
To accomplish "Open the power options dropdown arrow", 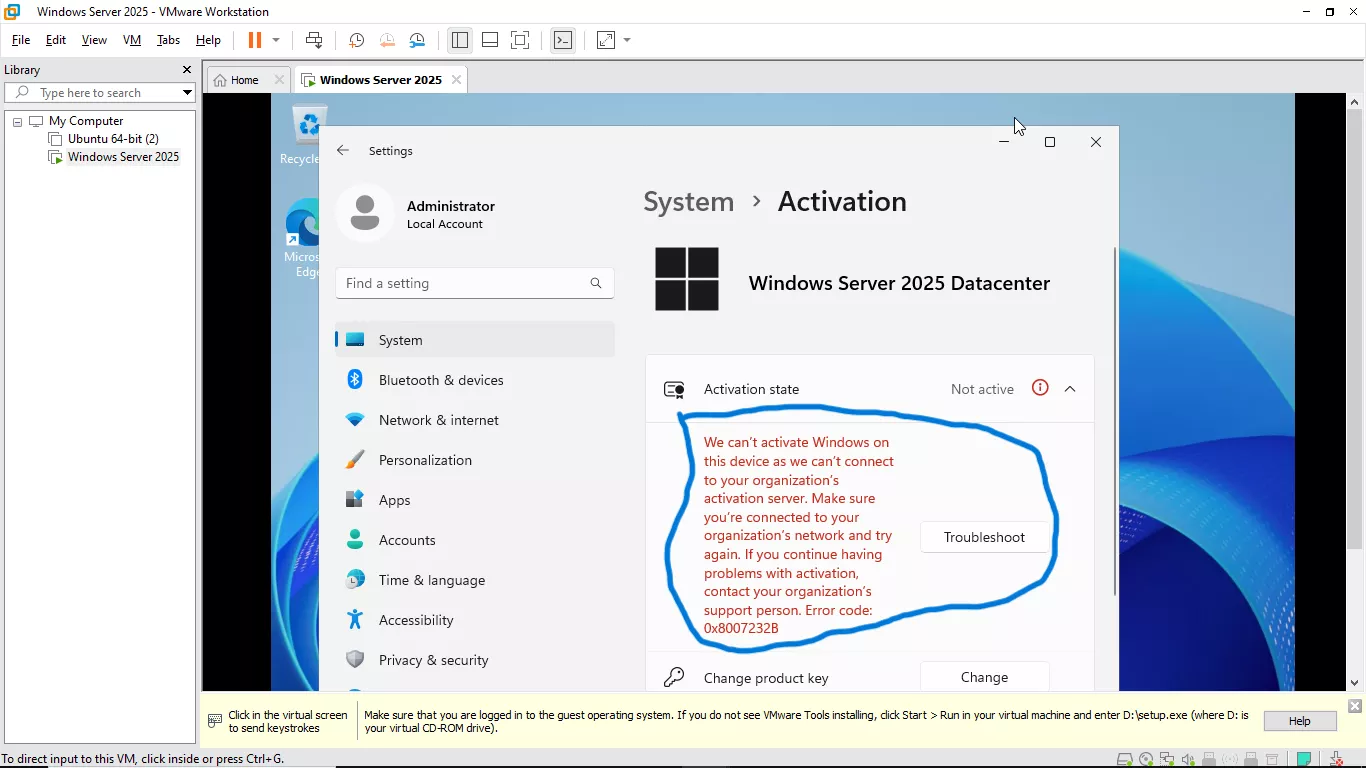I will [276, 40].
